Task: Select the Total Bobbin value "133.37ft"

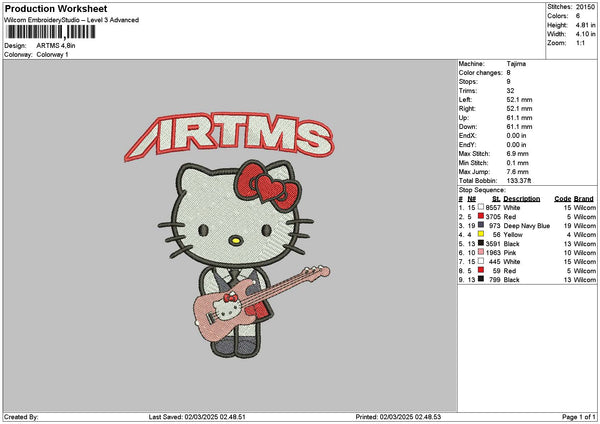Action: [x=519, y=181]
